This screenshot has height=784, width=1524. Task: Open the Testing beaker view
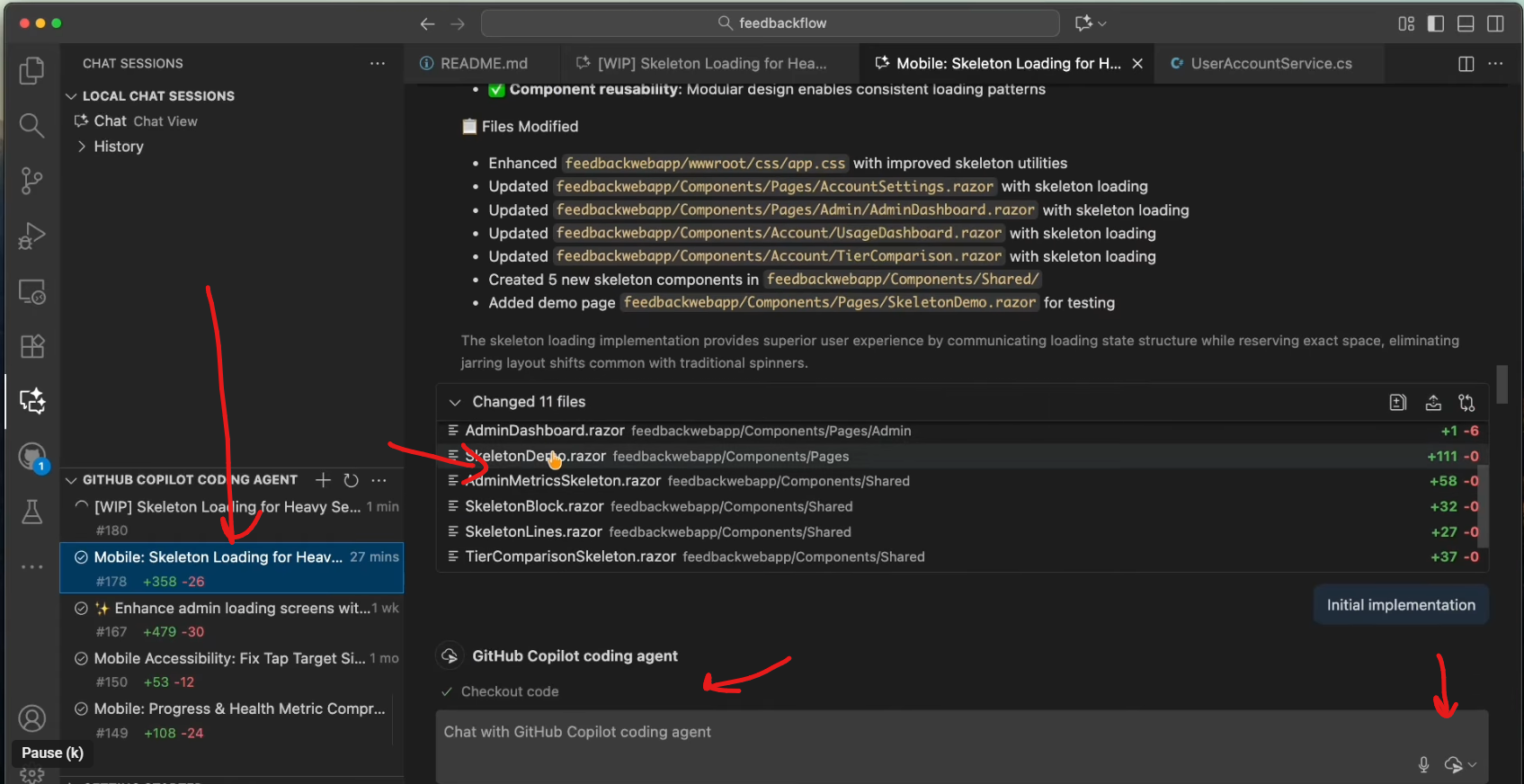pyautogui.click(x=31, y=512)
